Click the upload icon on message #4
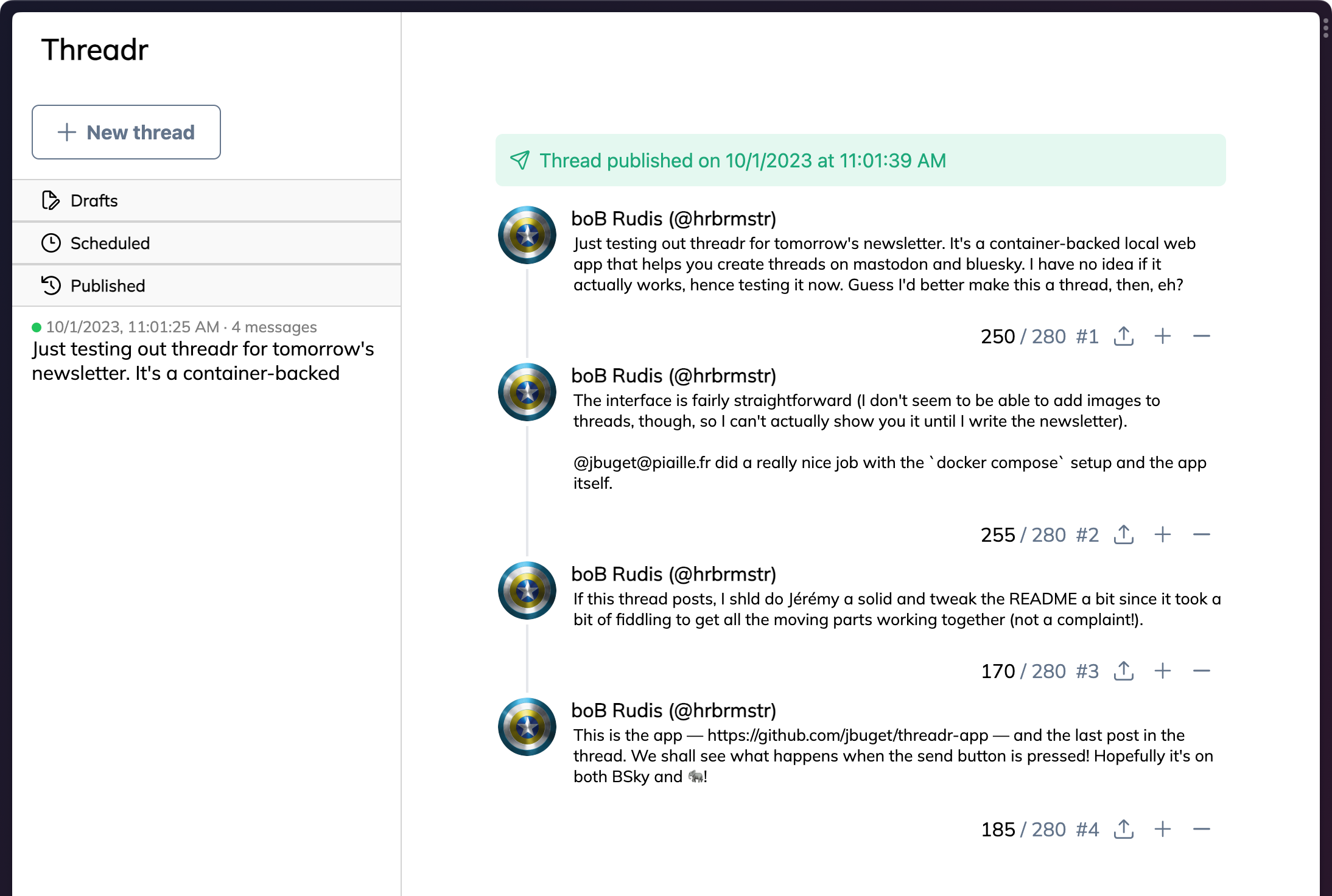This screenshot has width=1332, height=896. [1124, 829]
